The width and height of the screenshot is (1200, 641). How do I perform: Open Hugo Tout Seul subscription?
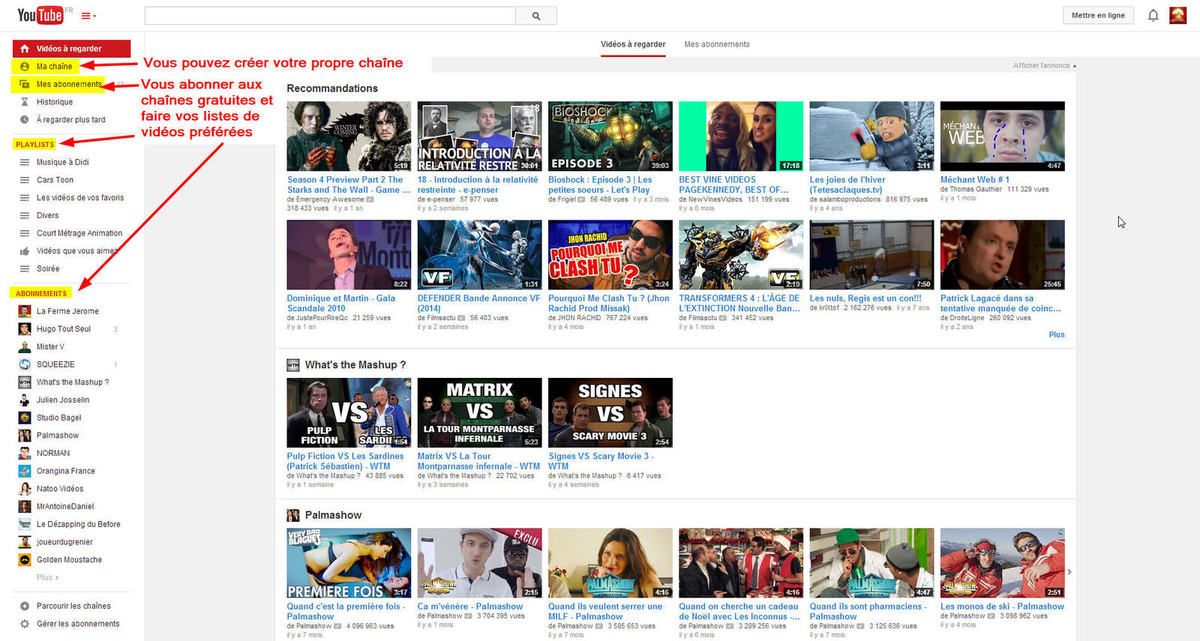64,329
